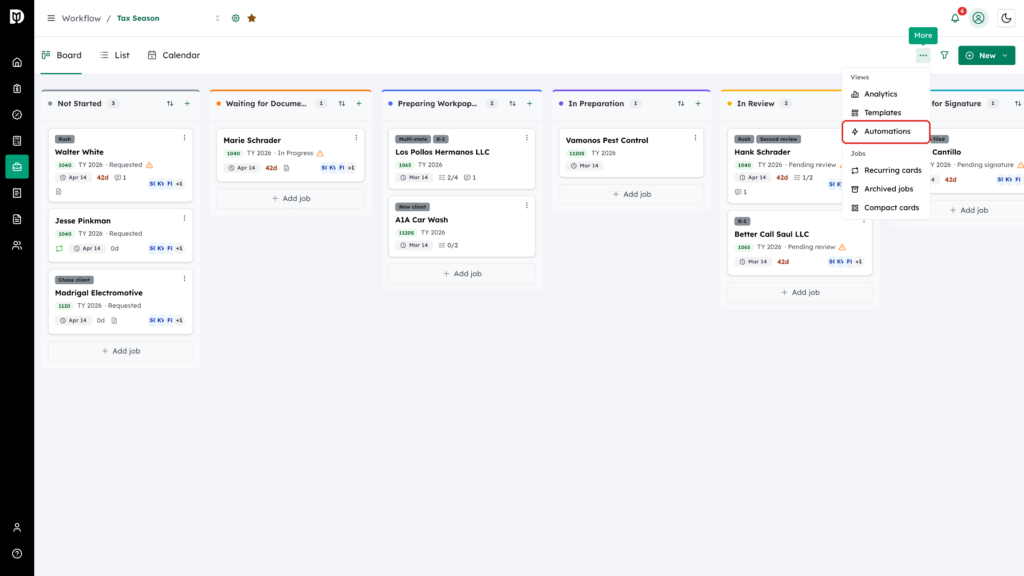1024x576 pixels.
Task: Click Add job under Waiting for Documents
Action: (291, 199)
